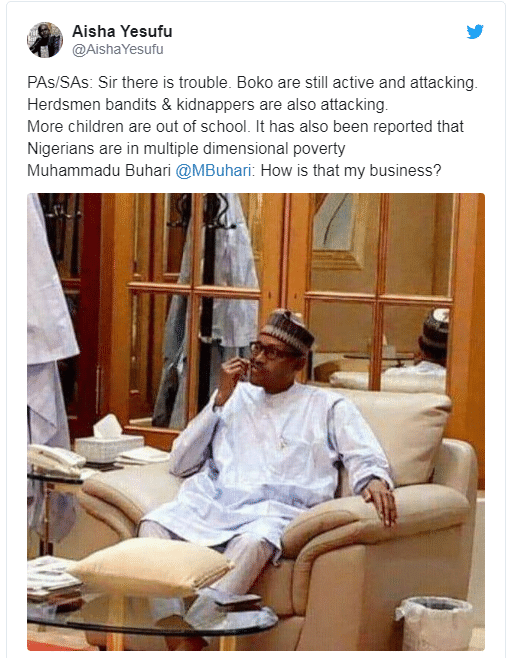508x658 pixels.
Task: Click the mirror reflection of the cap
Action: 436,329
